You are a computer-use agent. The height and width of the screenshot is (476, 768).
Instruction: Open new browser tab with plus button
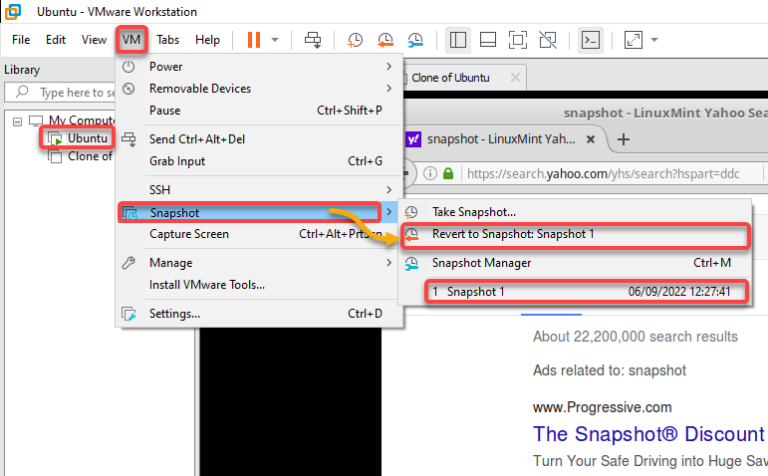[x=623, y=139]
